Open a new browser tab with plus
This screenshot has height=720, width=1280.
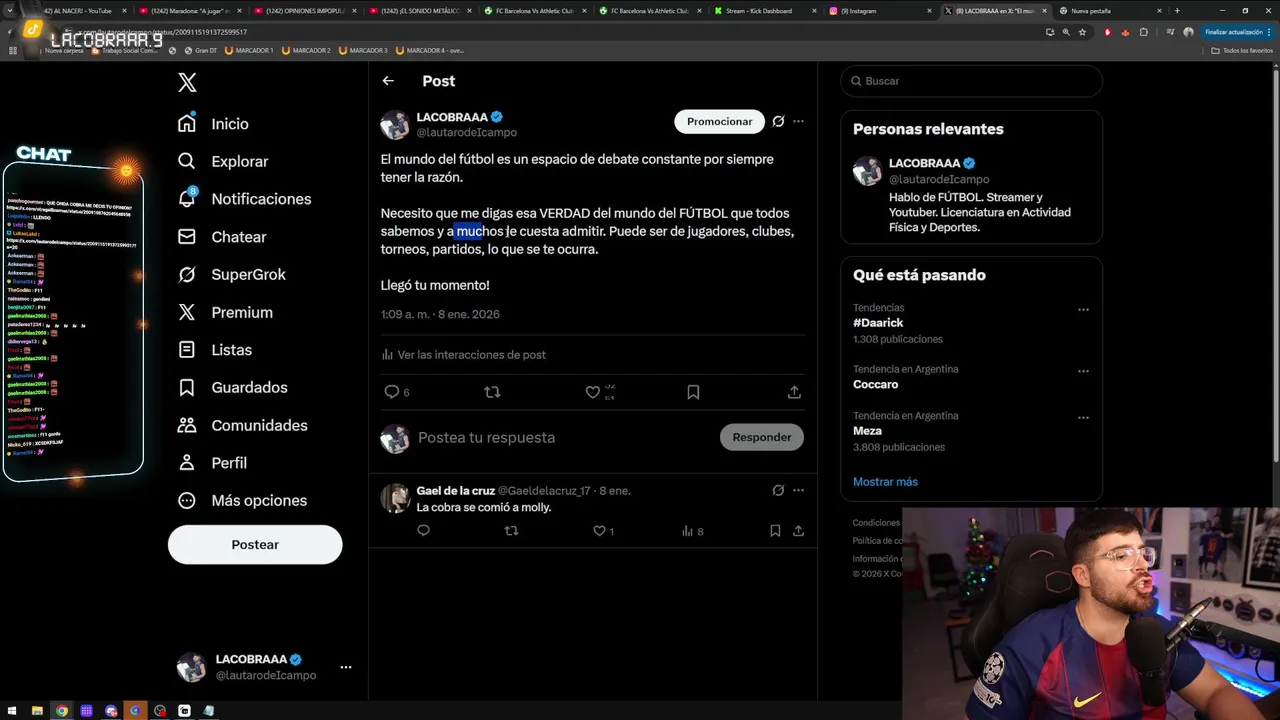coord(1177,11)
